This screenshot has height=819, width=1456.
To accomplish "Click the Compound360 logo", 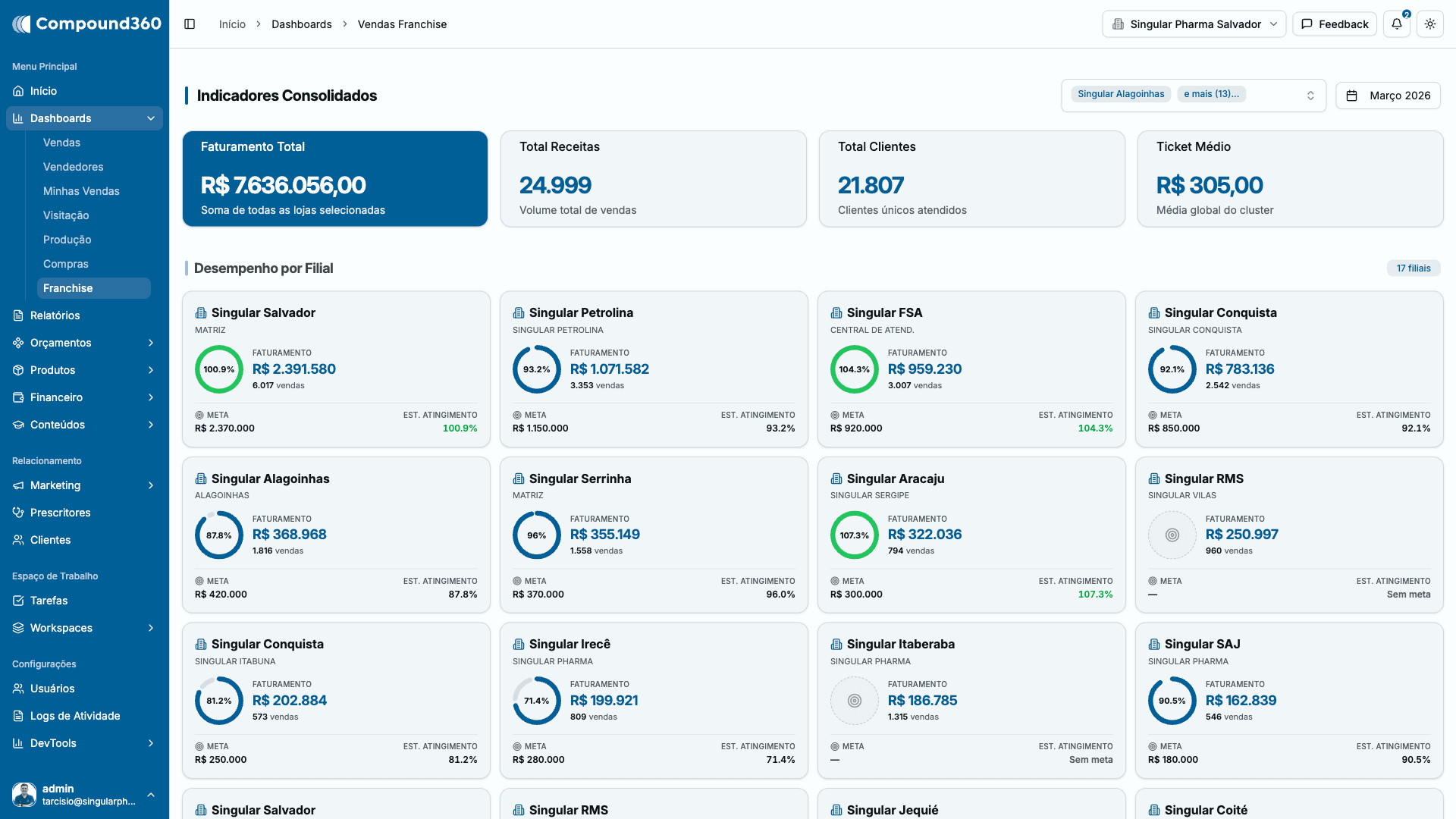I will [x=86, y=24].
